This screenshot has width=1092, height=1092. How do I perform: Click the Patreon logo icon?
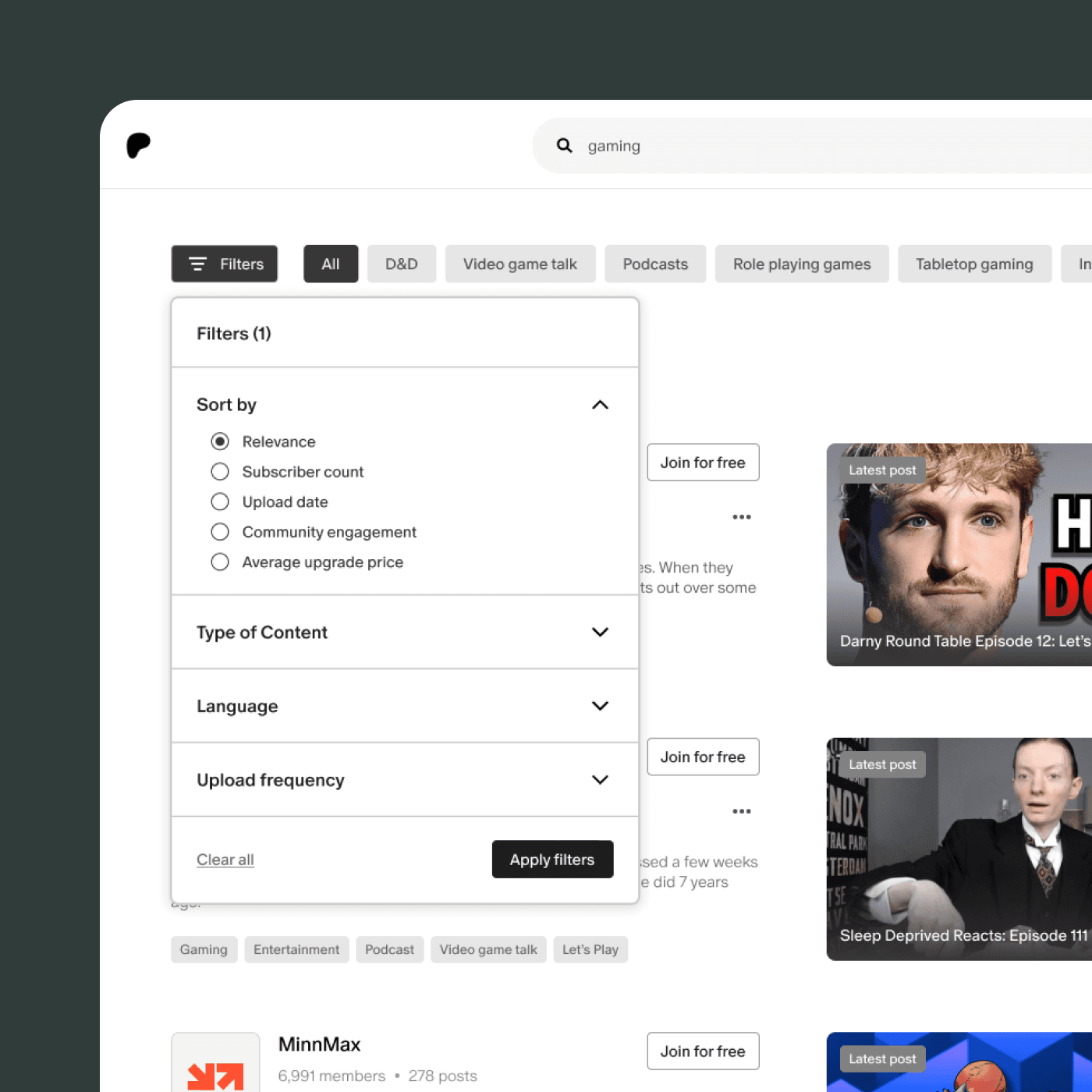(x=138, y=145)
